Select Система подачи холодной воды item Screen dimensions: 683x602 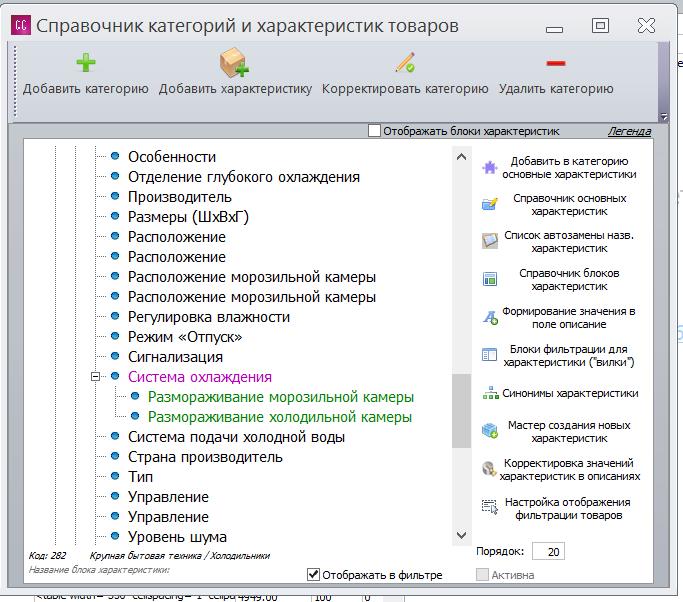(236, 437)
